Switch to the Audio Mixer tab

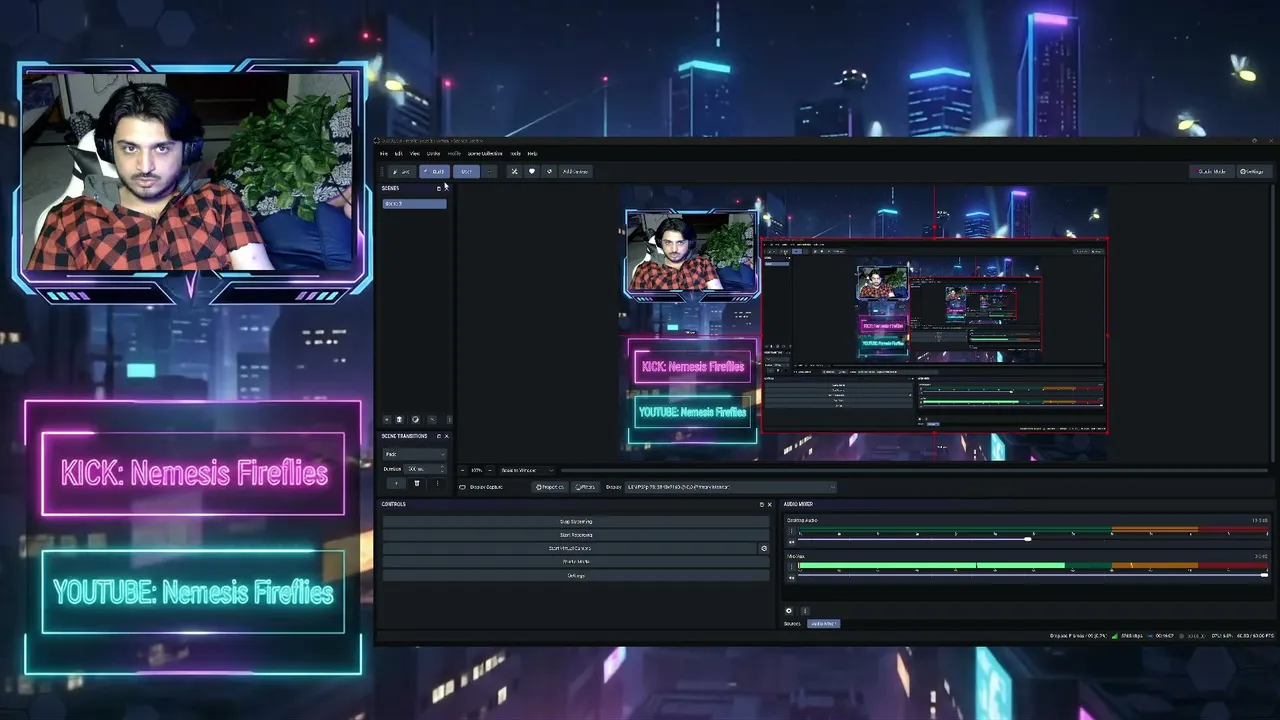click(x=823, y=624)
